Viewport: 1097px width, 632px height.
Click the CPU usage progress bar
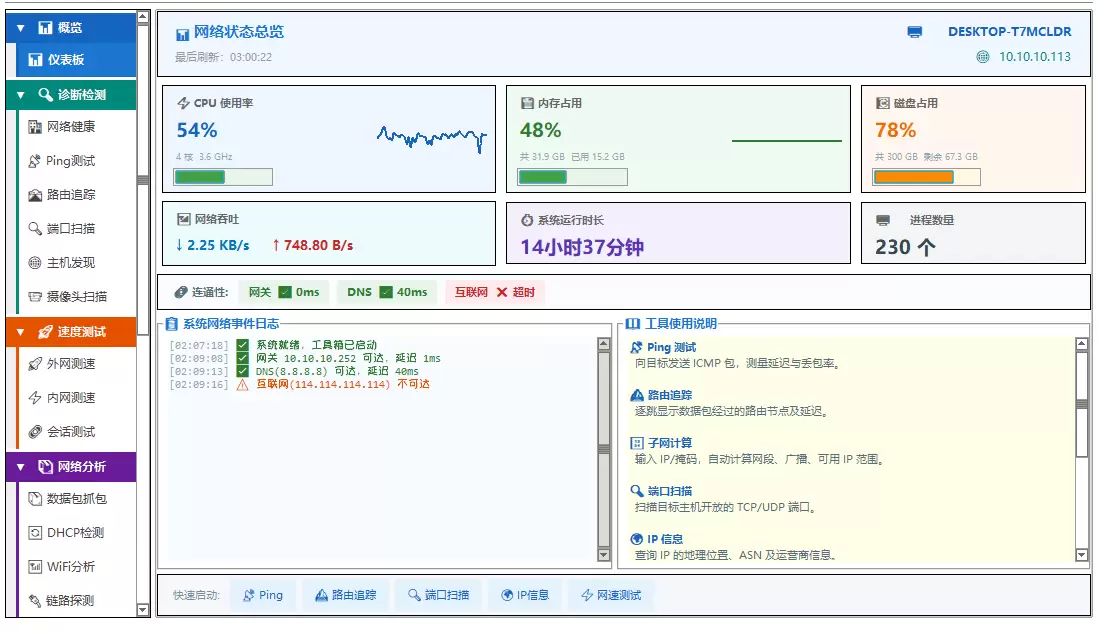point(223,178)
